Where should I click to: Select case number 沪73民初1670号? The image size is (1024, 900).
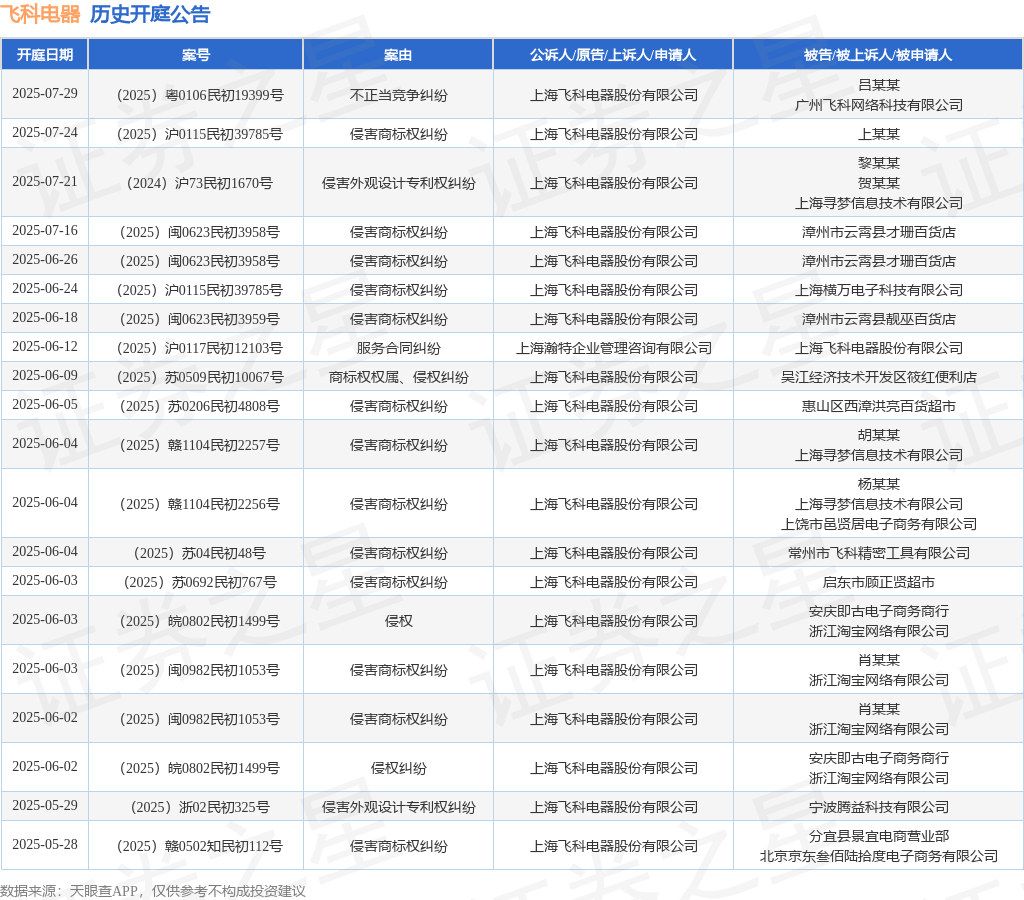pos(200,184)
